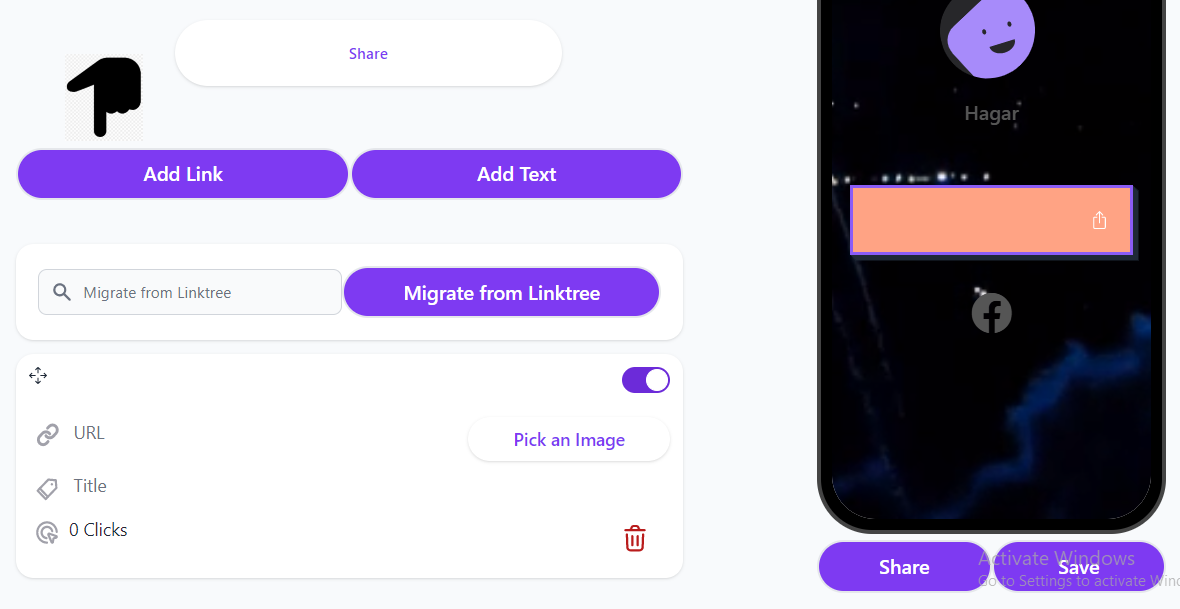Focus the Migrate from Linktree input field
The height and width of the screenshot is (609, 1180).
coord(190,292)
